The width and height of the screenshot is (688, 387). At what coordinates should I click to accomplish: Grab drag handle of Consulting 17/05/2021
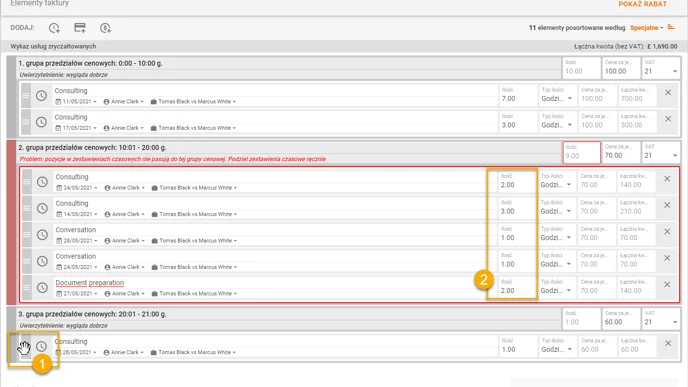click(x=26, y=122)
